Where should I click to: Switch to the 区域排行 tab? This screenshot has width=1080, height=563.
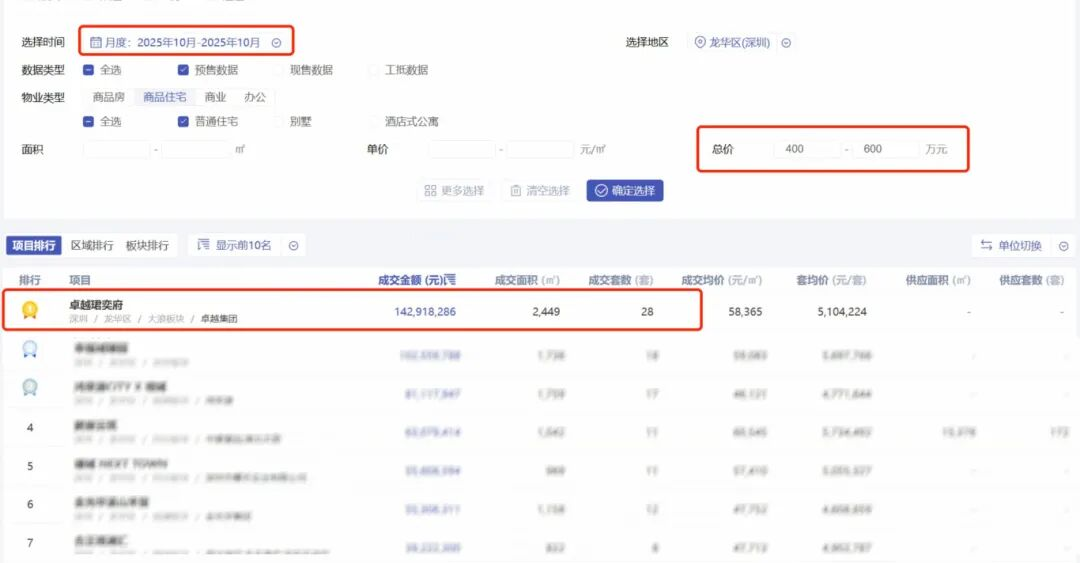pos(91,246)
